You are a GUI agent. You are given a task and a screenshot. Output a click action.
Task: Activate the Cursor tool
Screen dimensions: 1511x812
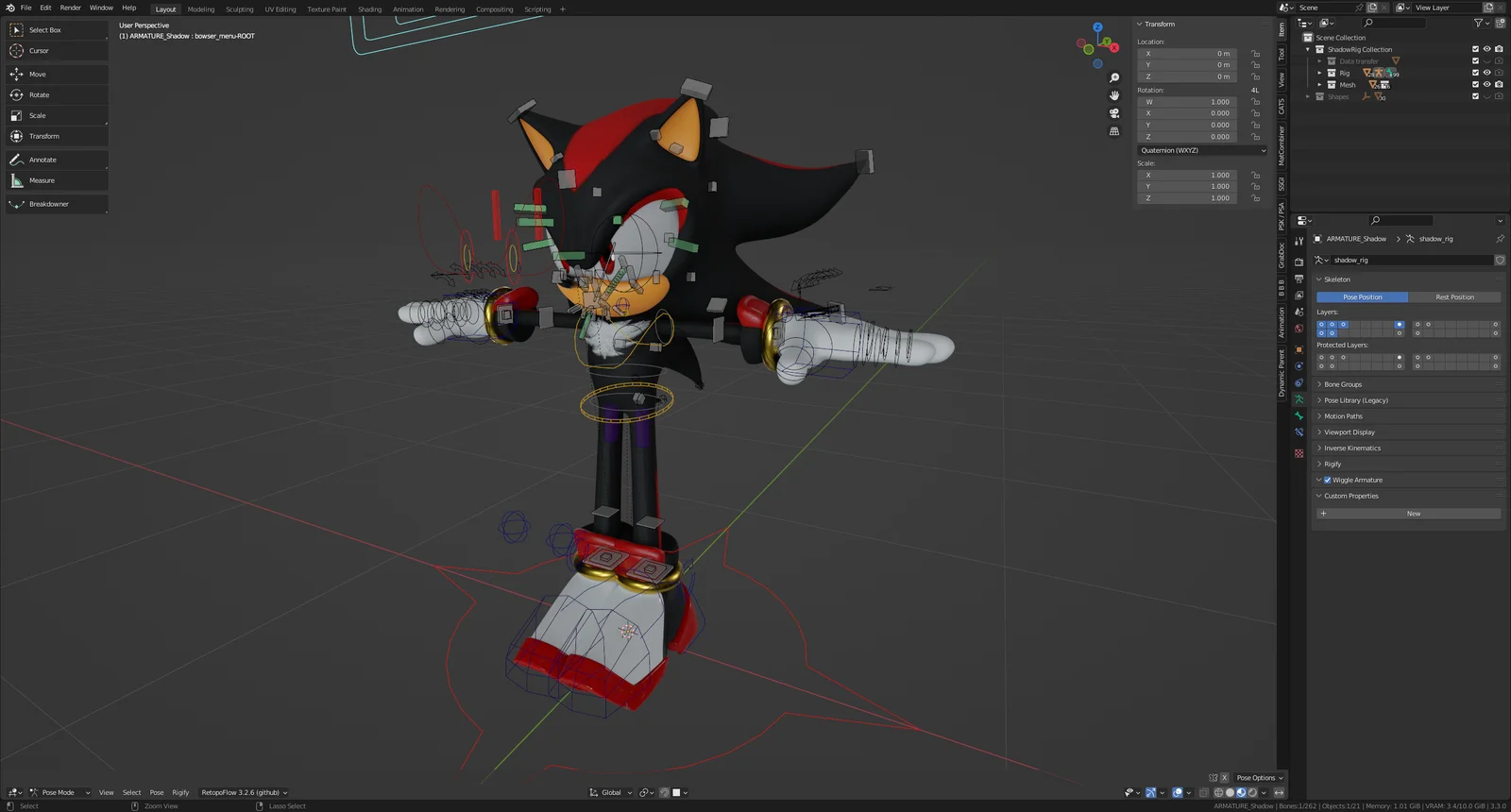tap(57, 51)
